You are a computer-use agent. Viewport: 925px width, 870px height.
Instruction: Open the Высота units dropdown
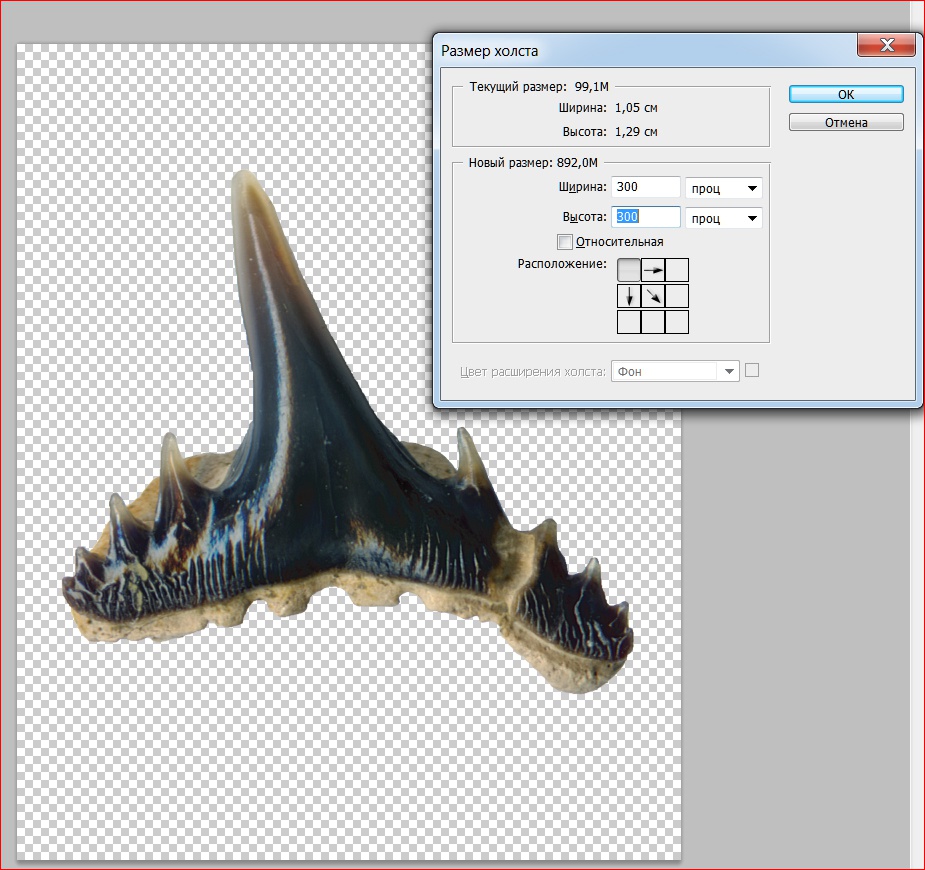723,218
